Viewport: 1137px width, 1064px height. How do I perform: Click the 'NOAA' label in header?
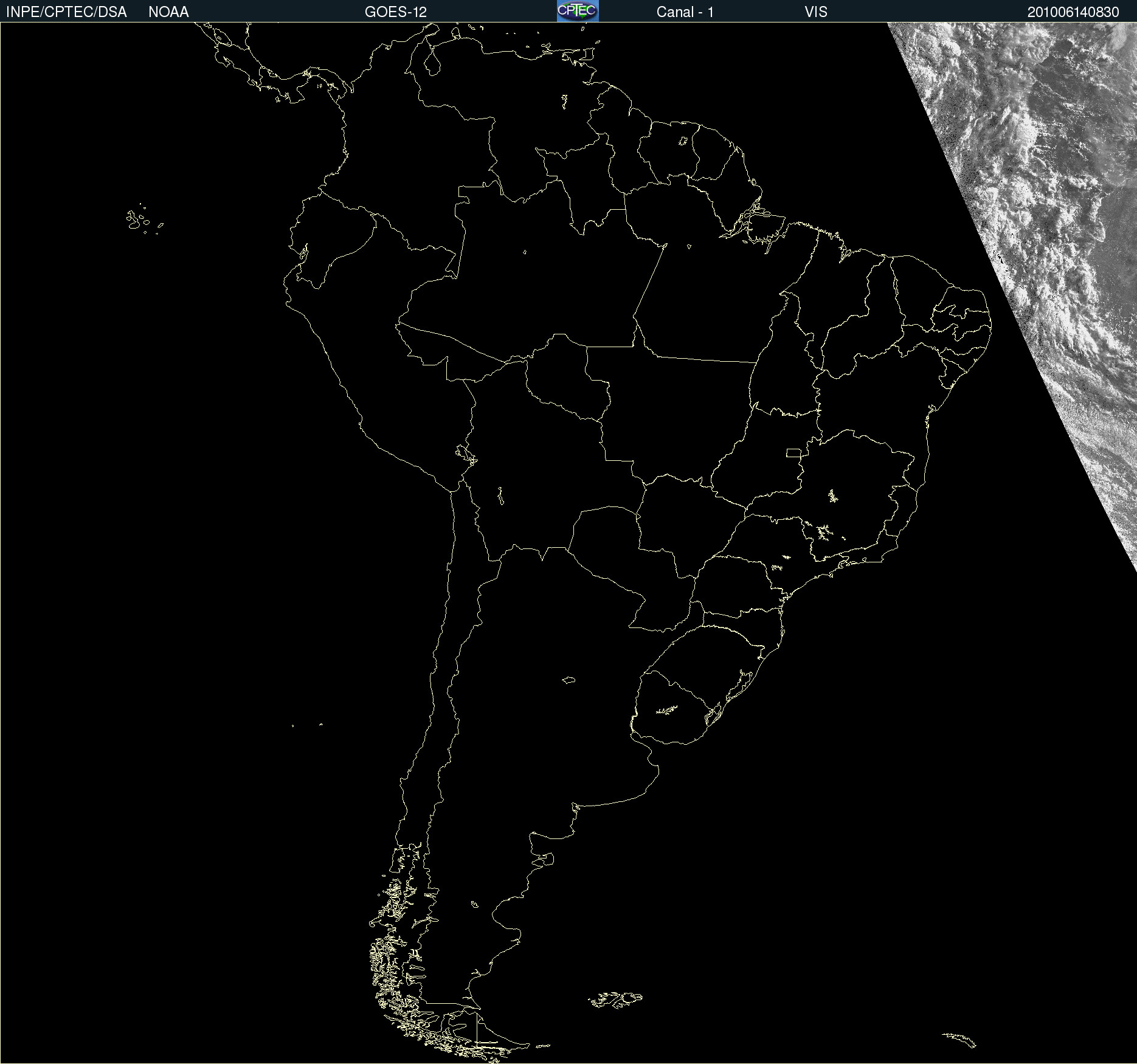168,12
